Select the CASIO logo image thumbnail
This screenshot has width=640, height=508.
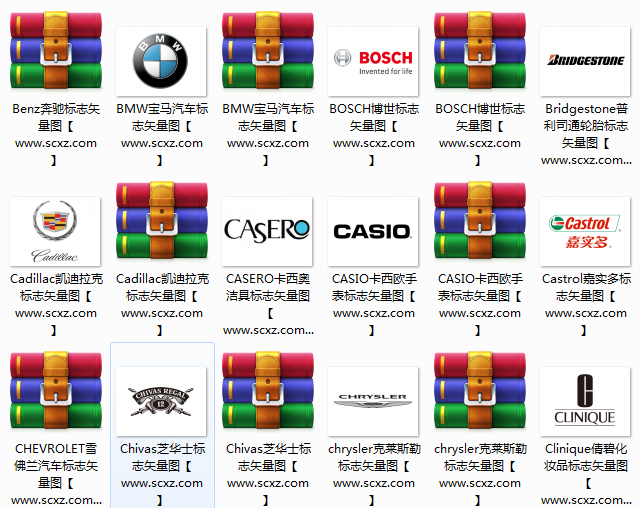[373, 231]
